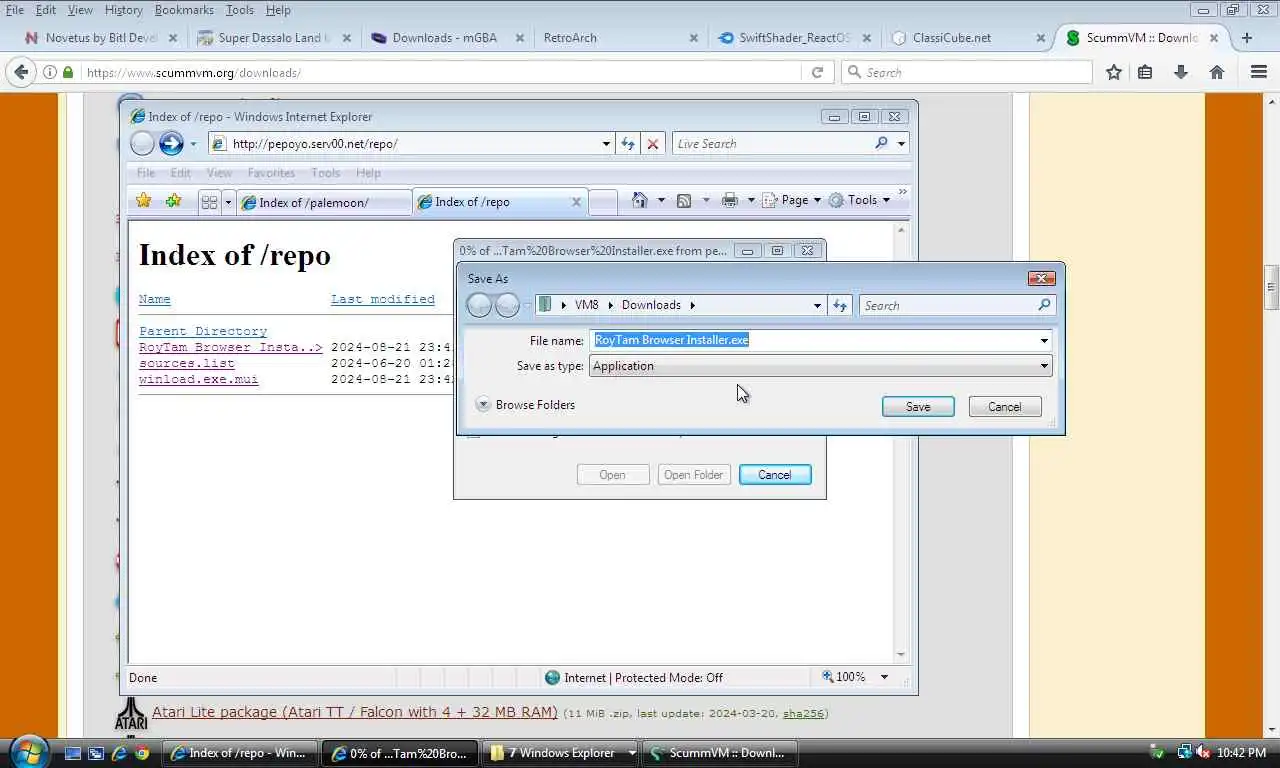This screenshot has width=1280, height=768.
Task: Click the Save As search magnifier icon
Action: (1044, 305)
